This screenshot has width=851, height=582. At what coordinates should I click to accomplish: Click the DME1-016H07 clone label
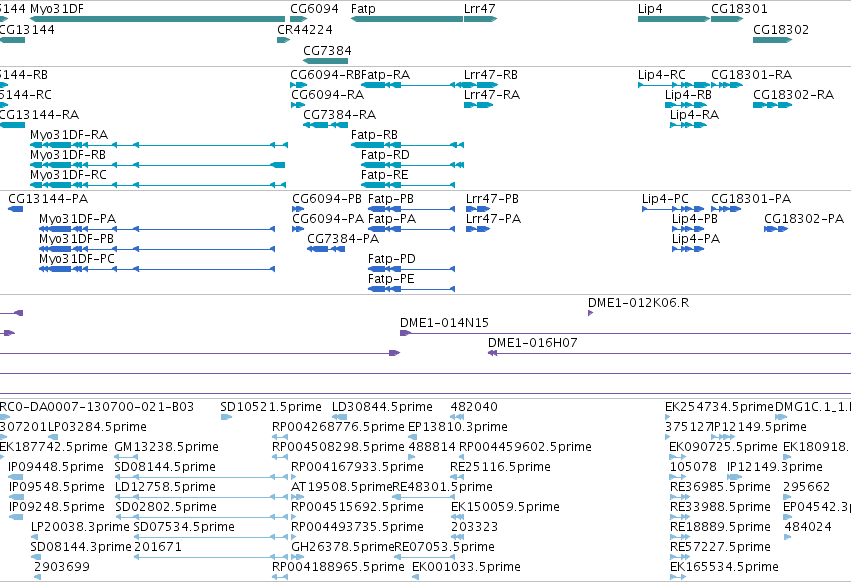pos(533,343)
